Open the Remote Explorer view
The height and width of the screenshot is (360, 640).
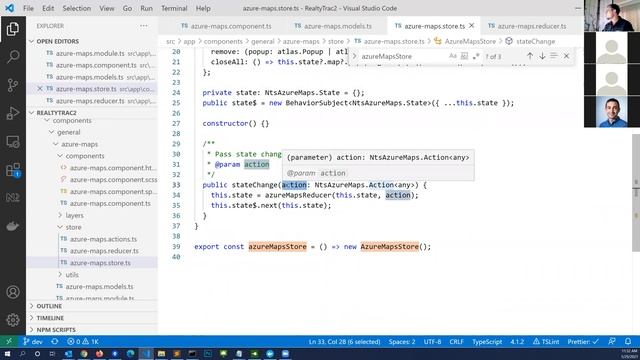(13, 142)
